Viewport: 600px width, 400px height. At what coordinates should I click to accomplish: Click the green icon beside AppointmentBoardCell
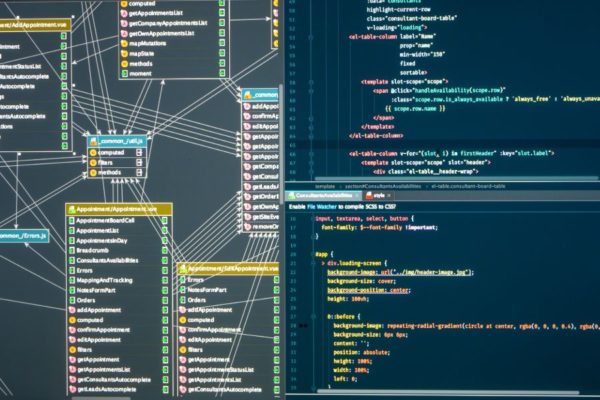(x=72, y=220)
